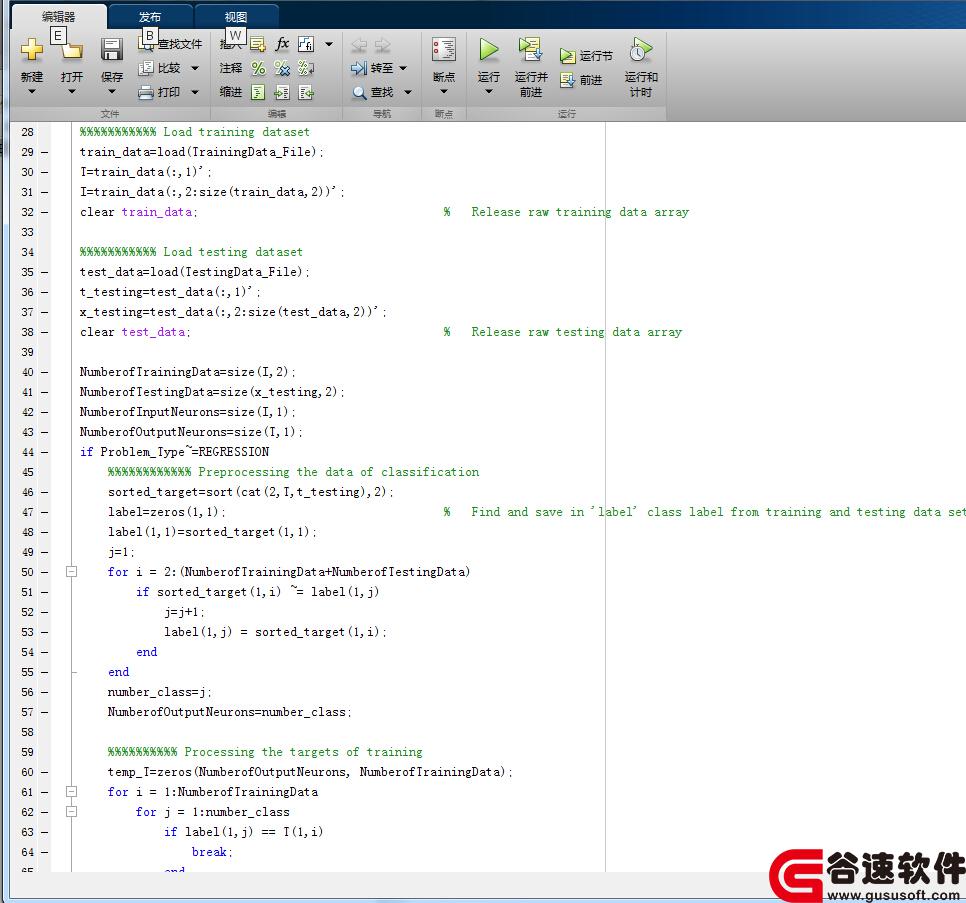Open the New (新建) dropdown arrow
966x903 pixels.
pos(31,92)
